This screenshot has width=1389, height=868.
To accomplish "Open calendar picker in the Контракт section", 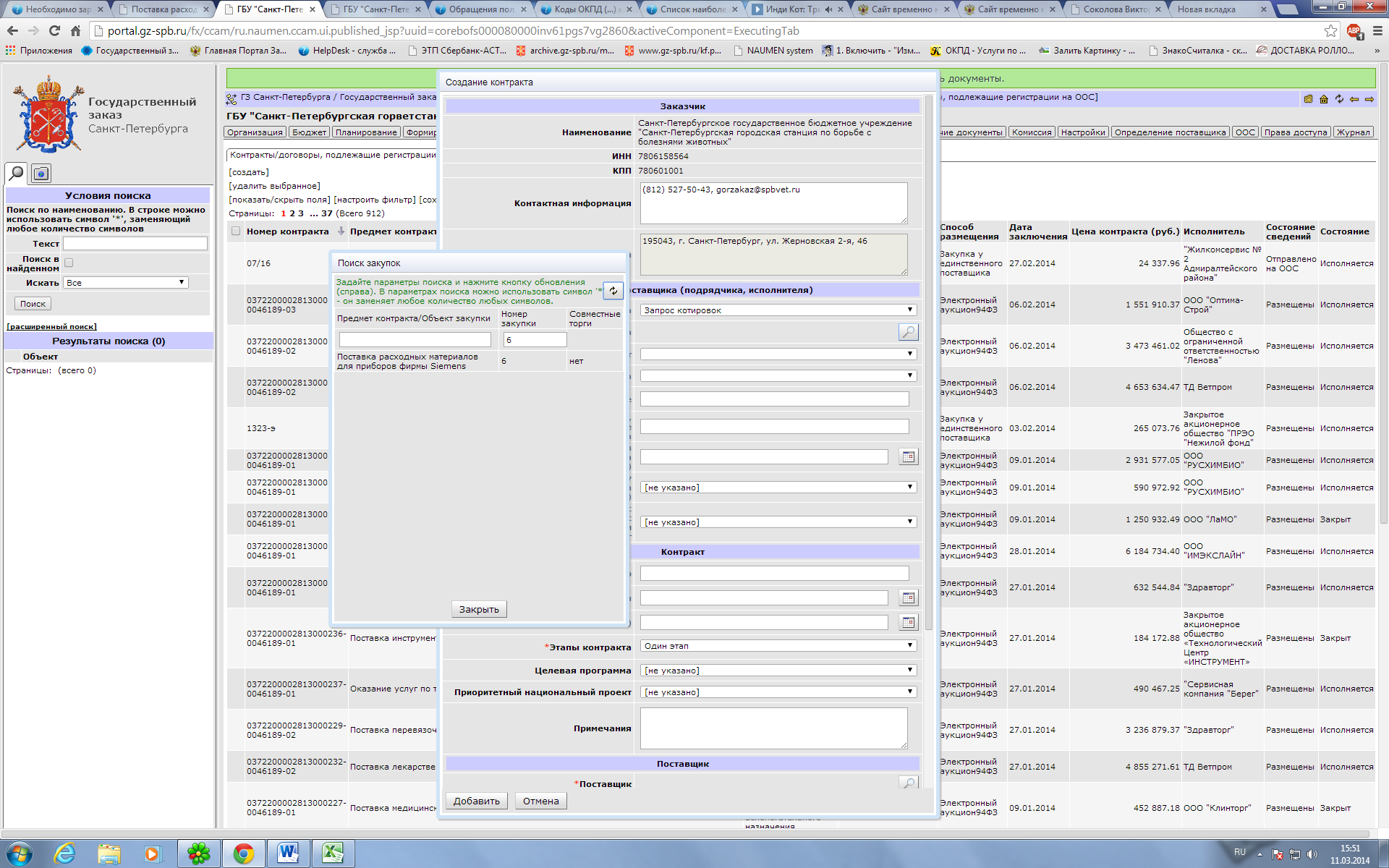I will [x=908, y=597].
